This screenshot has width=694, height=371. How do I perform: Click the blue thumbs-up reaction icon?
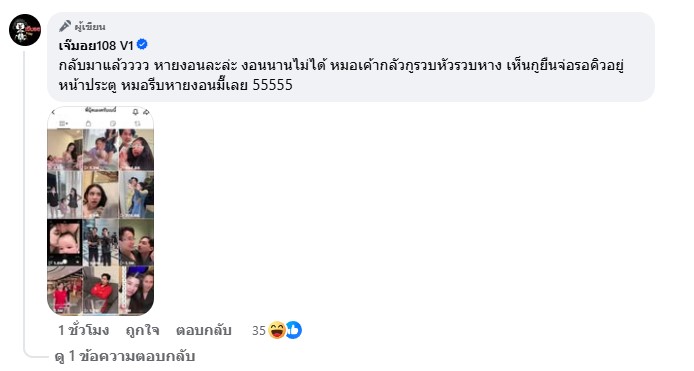click(294, 330)
